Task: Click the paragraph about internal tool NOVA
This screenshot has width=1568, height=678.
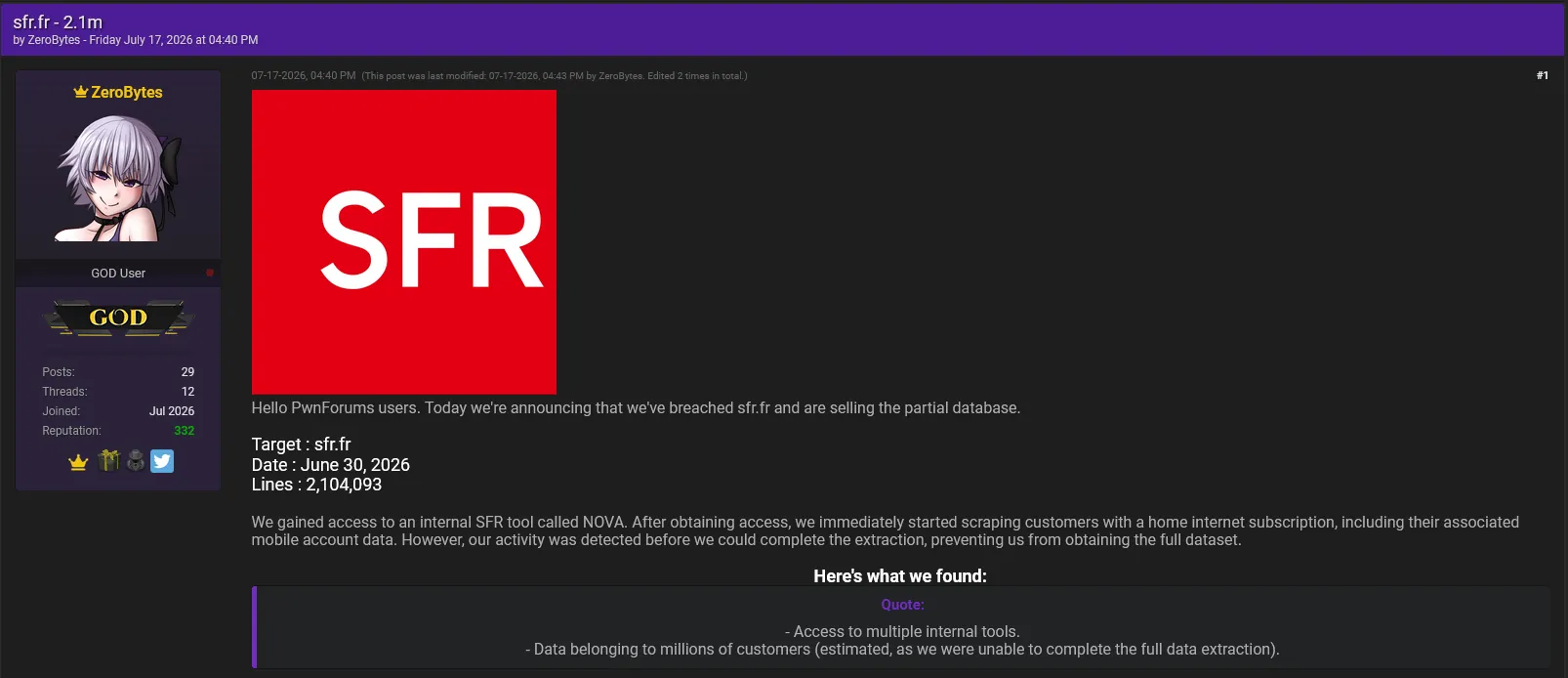Action: [x=886, y=530]
